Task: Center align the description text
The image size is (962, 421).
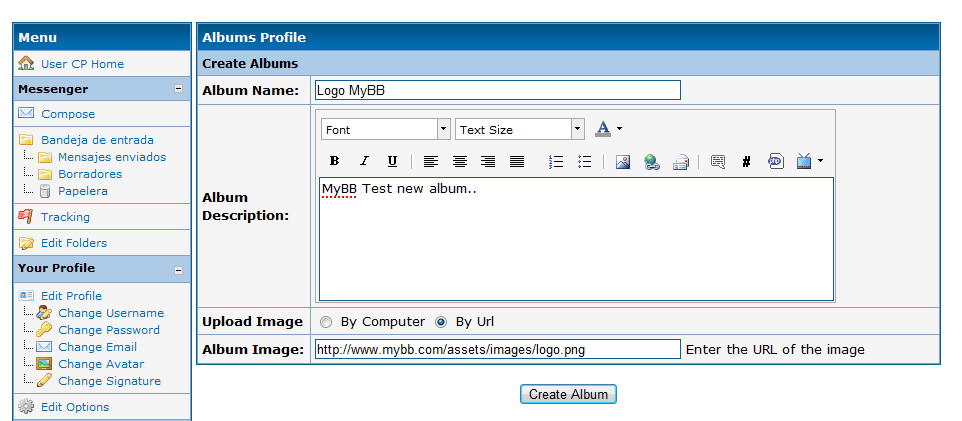Action: click(460, 161)
